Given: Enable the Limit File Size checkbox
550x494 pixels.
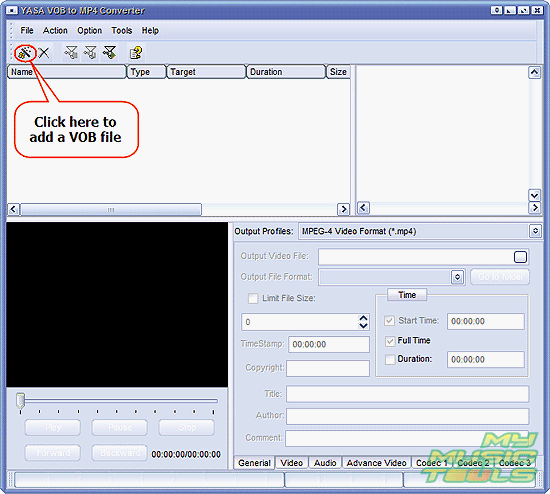Looking at the screenshot, I should (x=253, y=298).
